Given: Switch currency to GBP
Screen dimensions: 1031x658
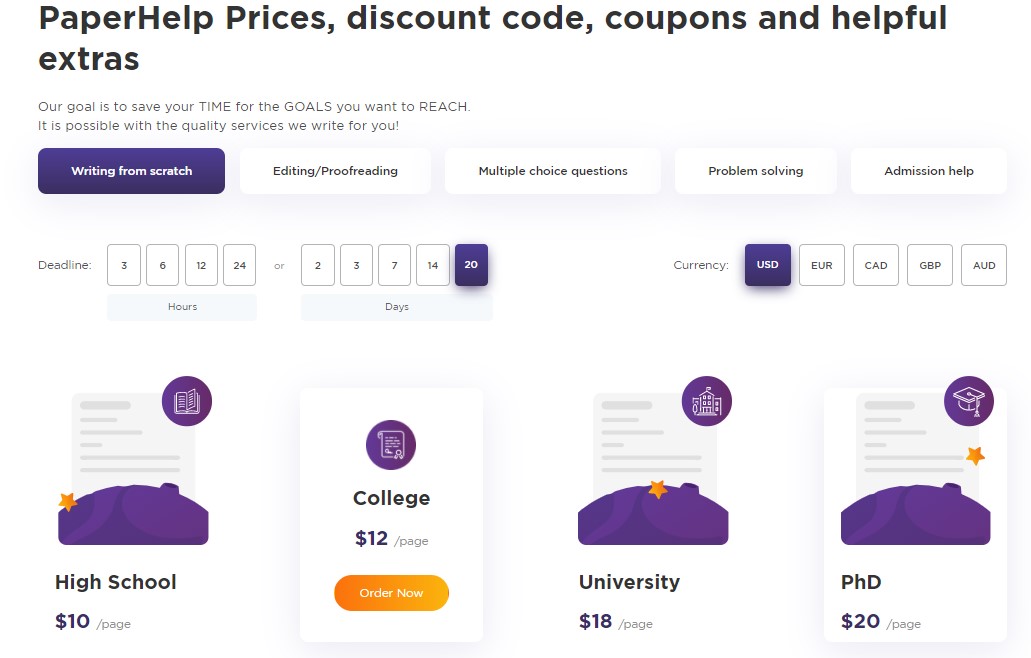Looking at the screenshot, I should tap(930, 265).
